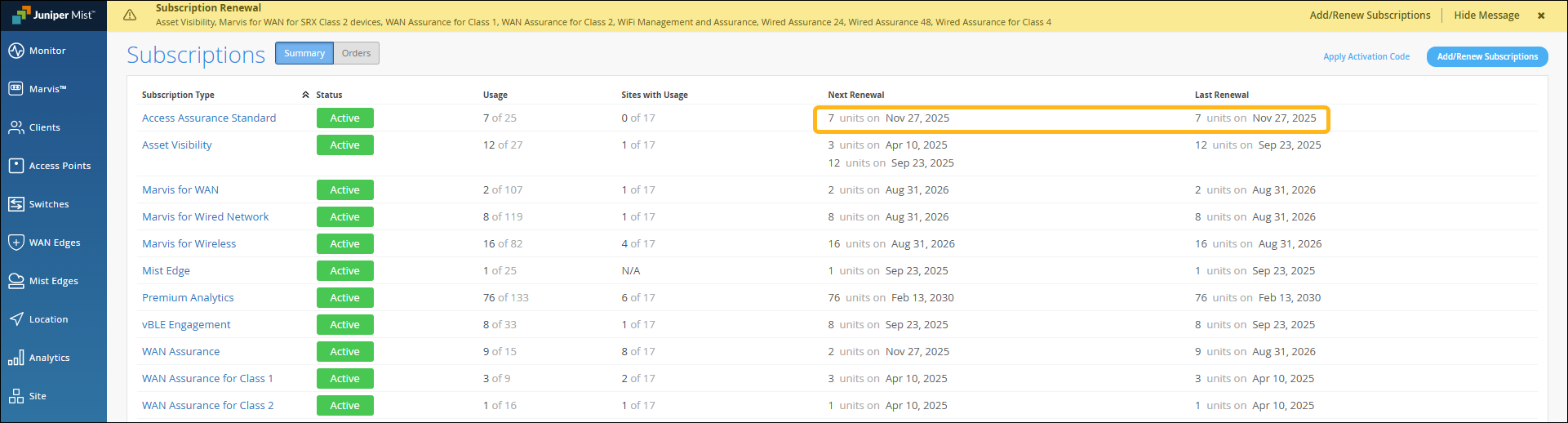Select the Summary tab
Screen dimensions: 1568x423
click(304, 53)
